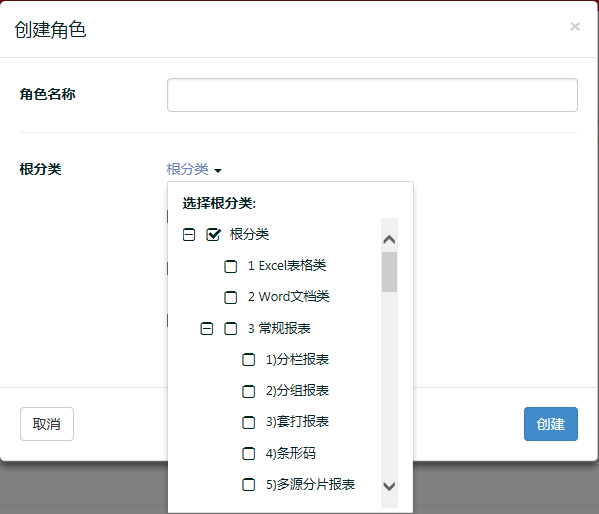Click the 创建 button
The image size is (599, 514).
[x=550, y=424]
